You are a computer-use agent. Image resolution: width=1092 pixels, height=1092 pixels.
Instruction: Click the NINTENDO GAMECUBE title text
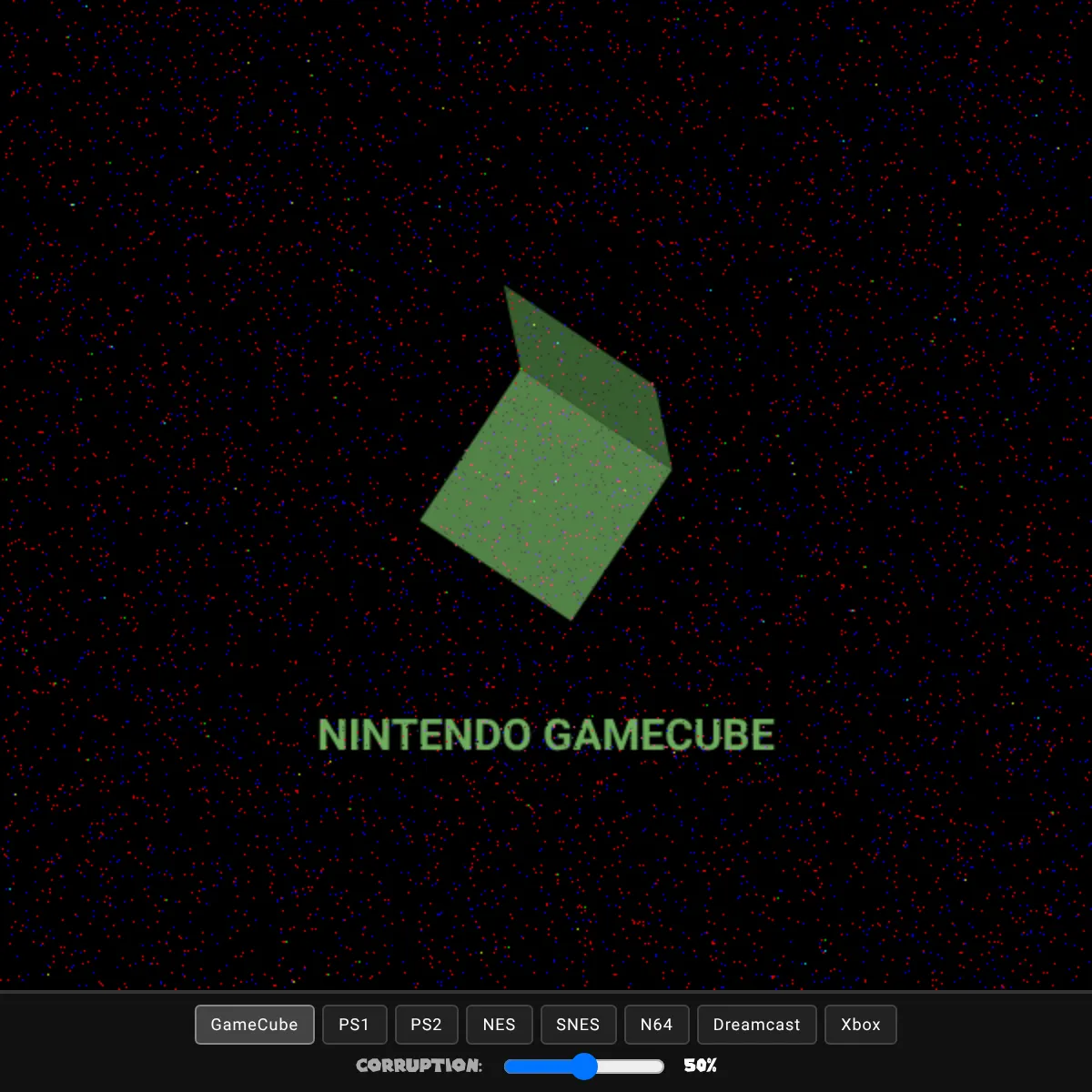pos(546,735)
